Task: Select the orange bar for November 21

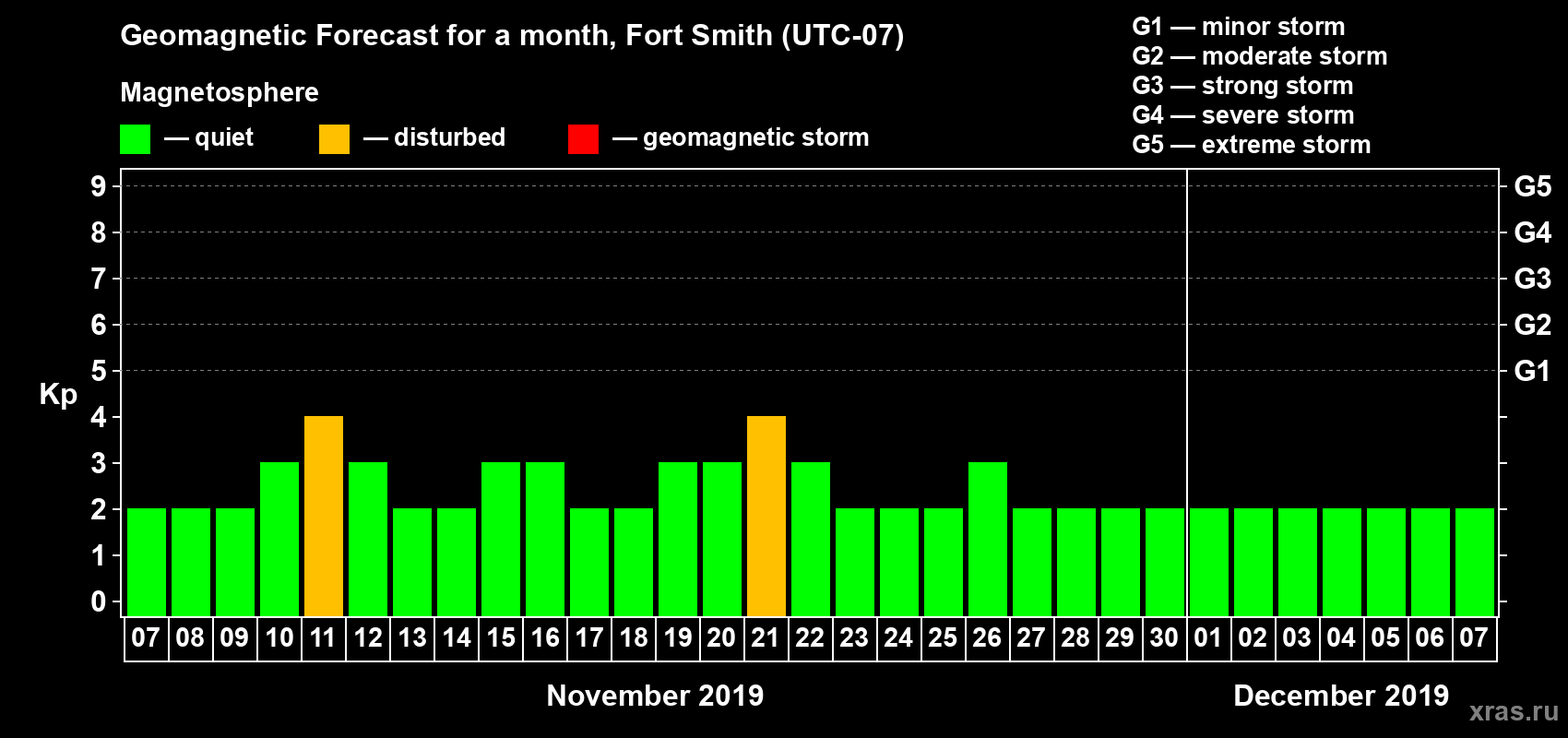Action: coord(766,517)
